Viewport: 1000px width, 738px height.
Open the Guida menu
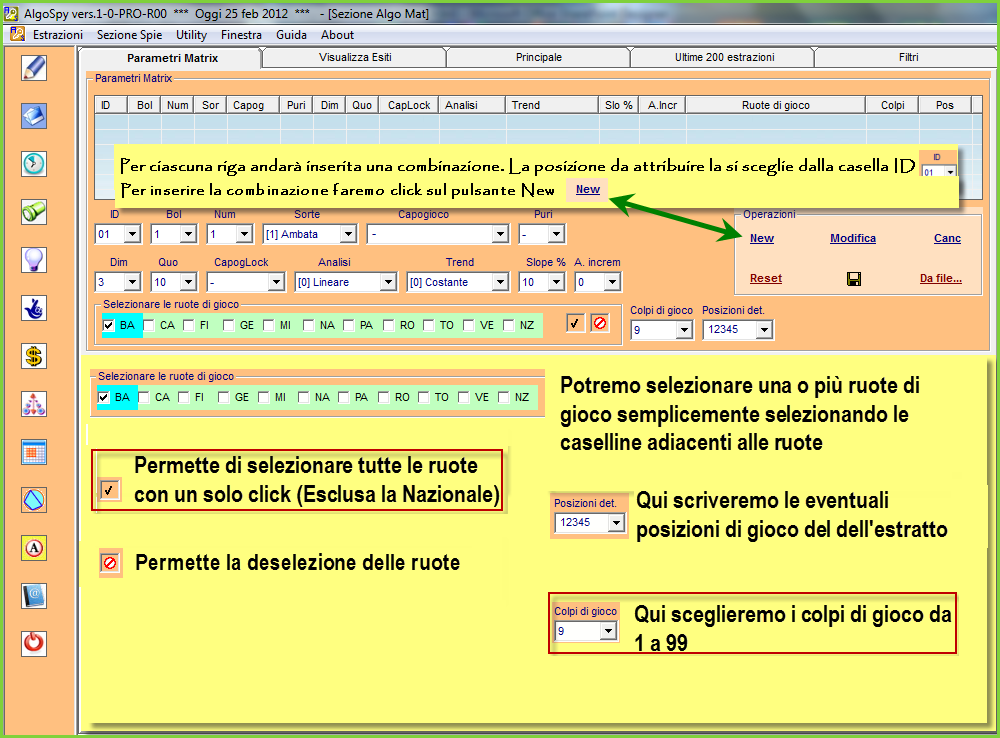click(x=291, y=34)
